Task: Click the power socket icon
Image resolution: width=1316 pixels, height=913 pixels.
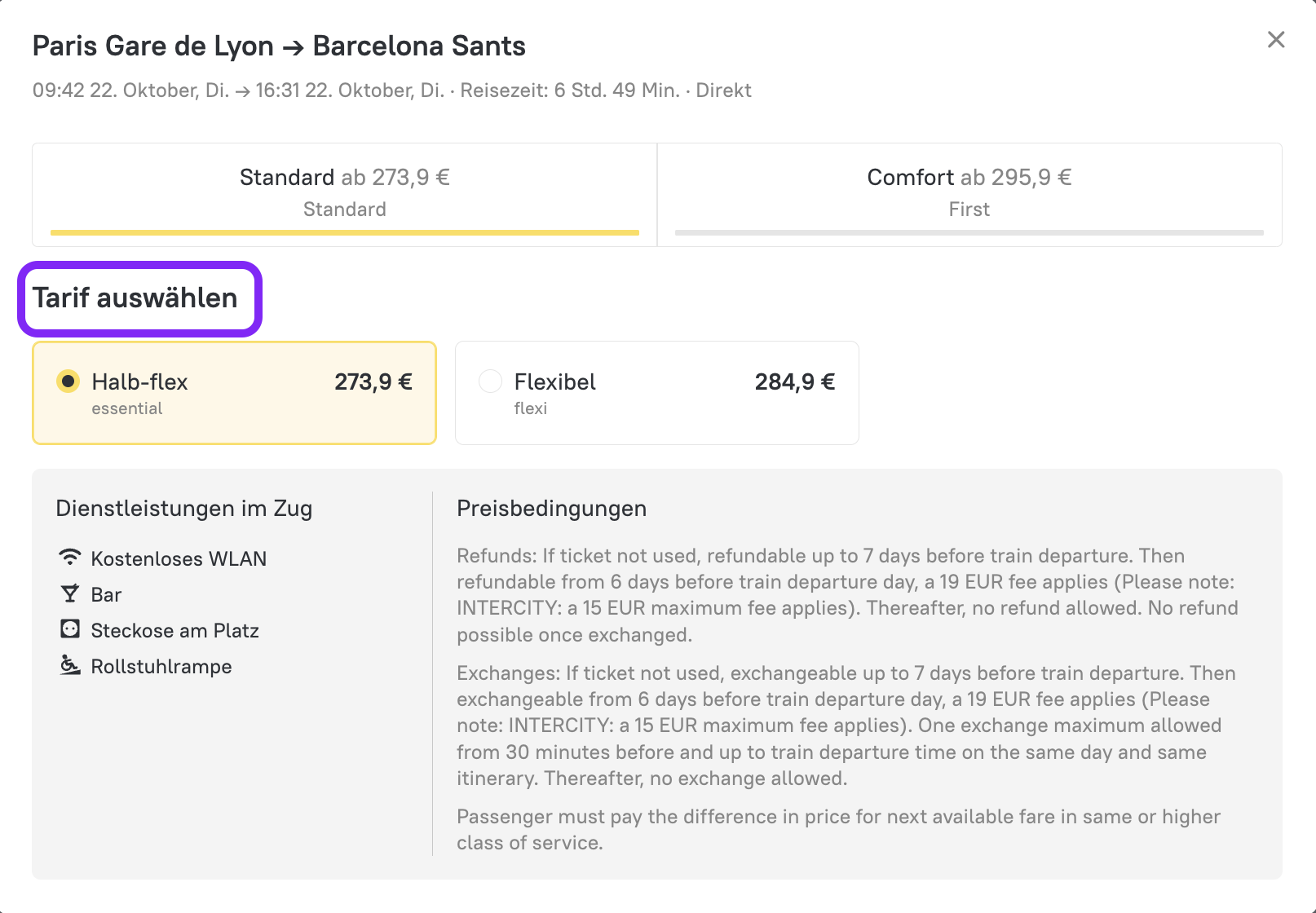Action: click(x=70, y=629)
